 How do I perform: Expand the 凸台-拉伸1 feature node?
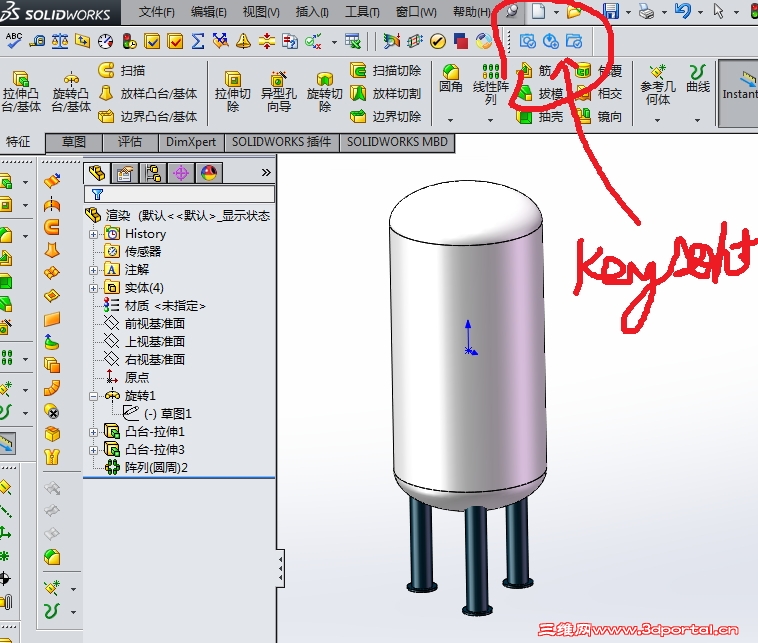click(x=94, y=432)
